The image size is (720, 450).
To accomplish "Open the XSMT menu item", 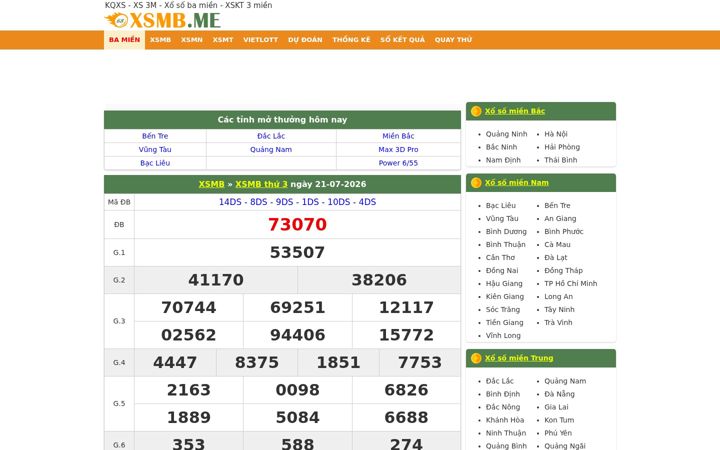I will (223, 40).
